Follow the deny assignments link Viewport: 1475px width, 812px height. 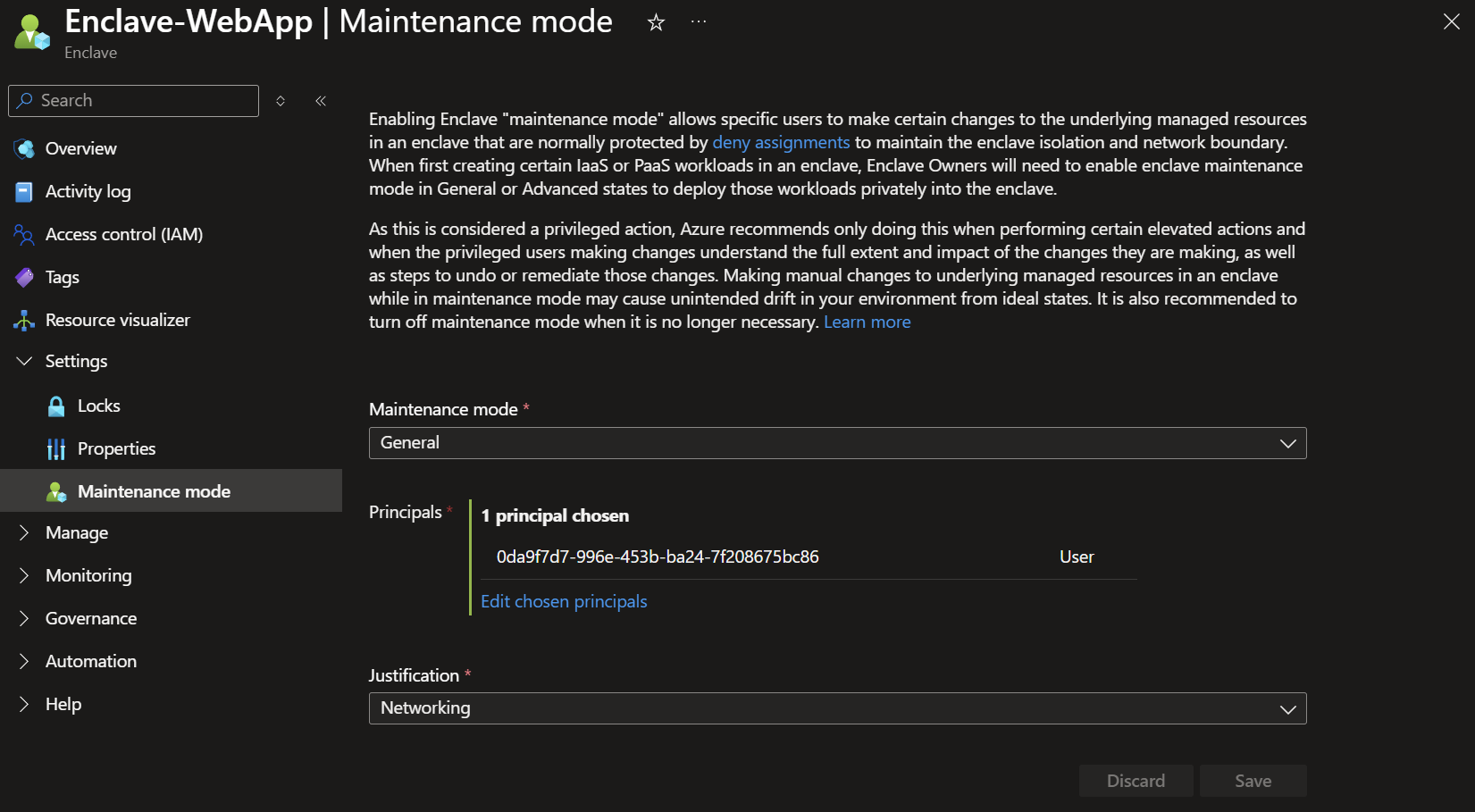(781, 142)
